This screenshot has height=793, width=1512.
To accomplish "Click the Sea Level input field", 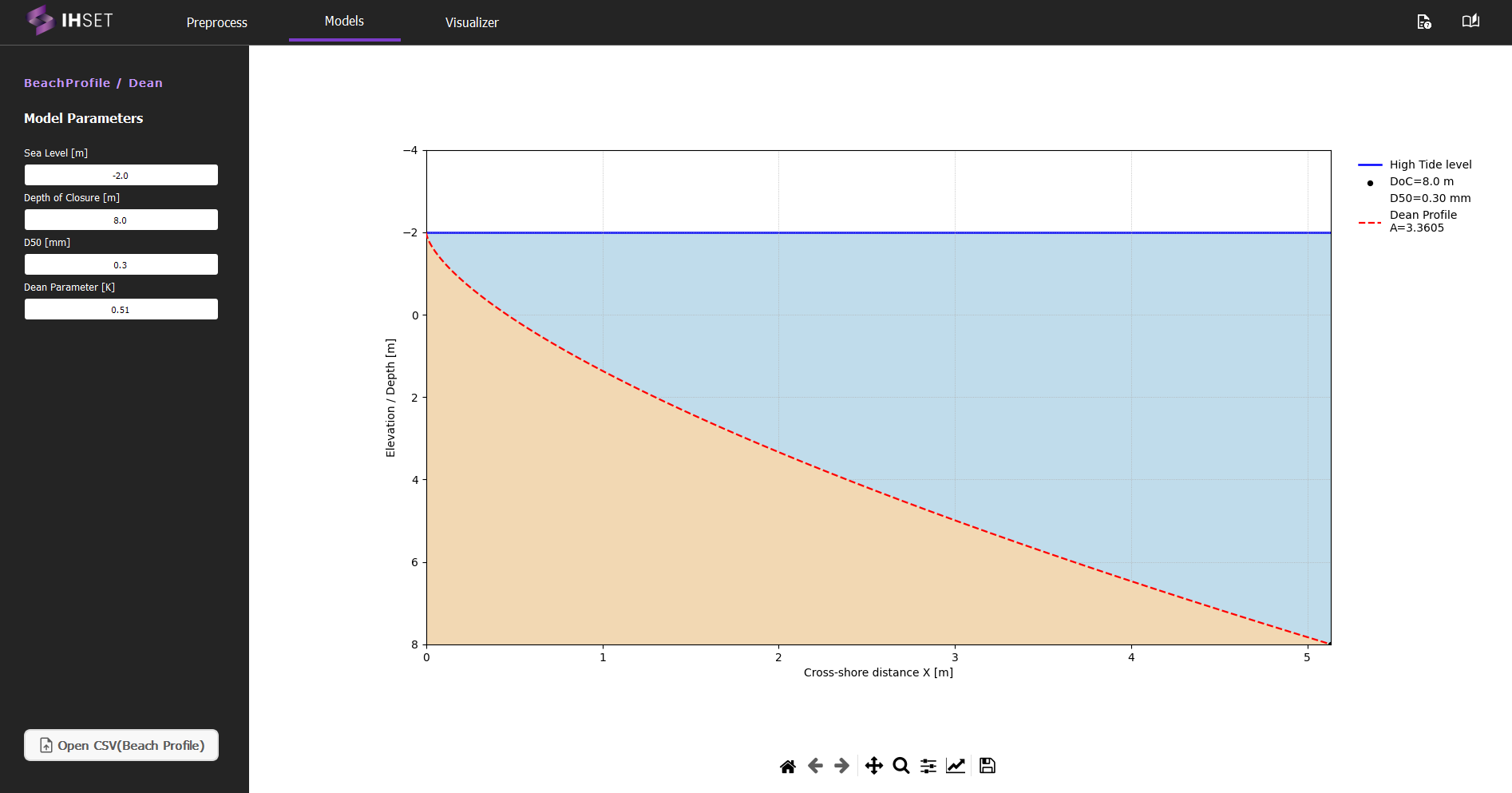I will [121, 175].
